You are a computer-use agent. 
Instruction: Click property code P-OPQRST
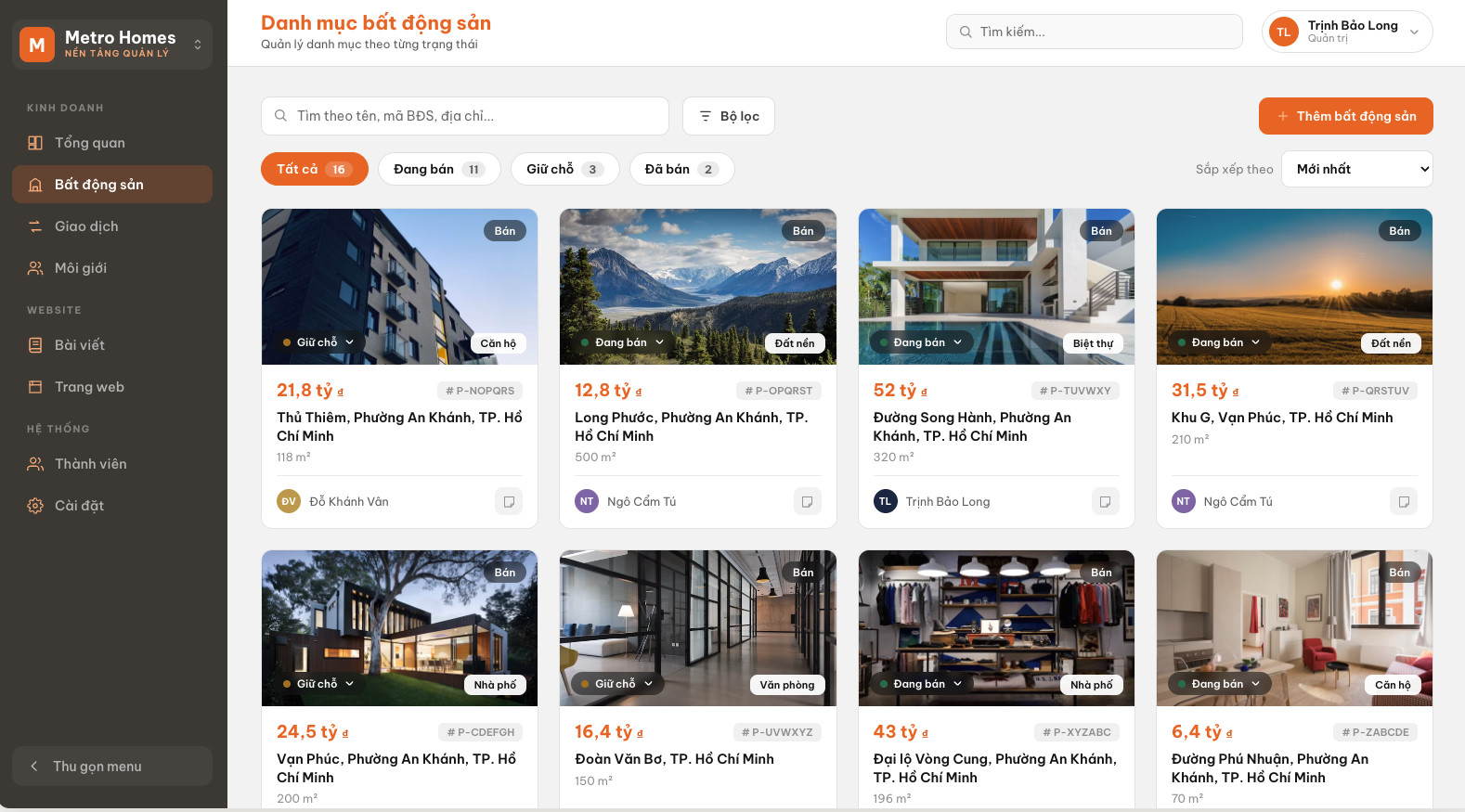coord(779,391)
